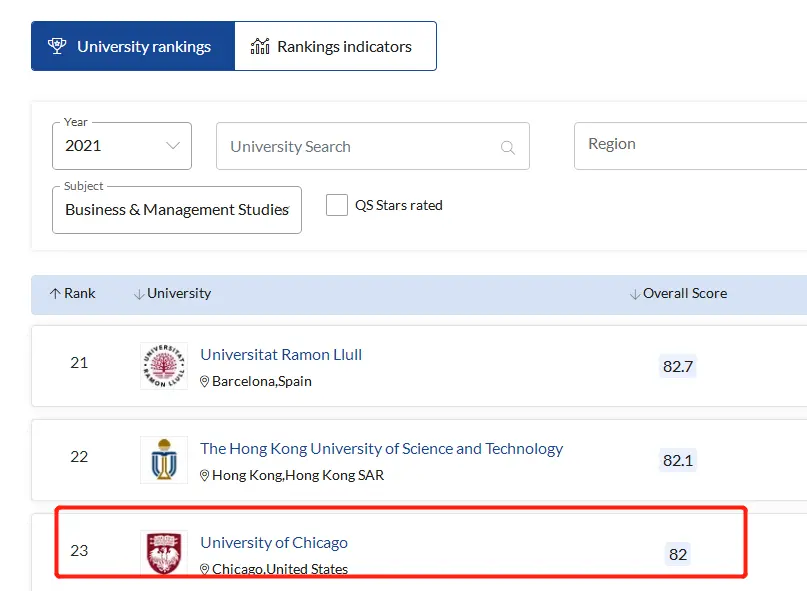Open the Subject Business & Management Studies dropdown

point(177,210)
